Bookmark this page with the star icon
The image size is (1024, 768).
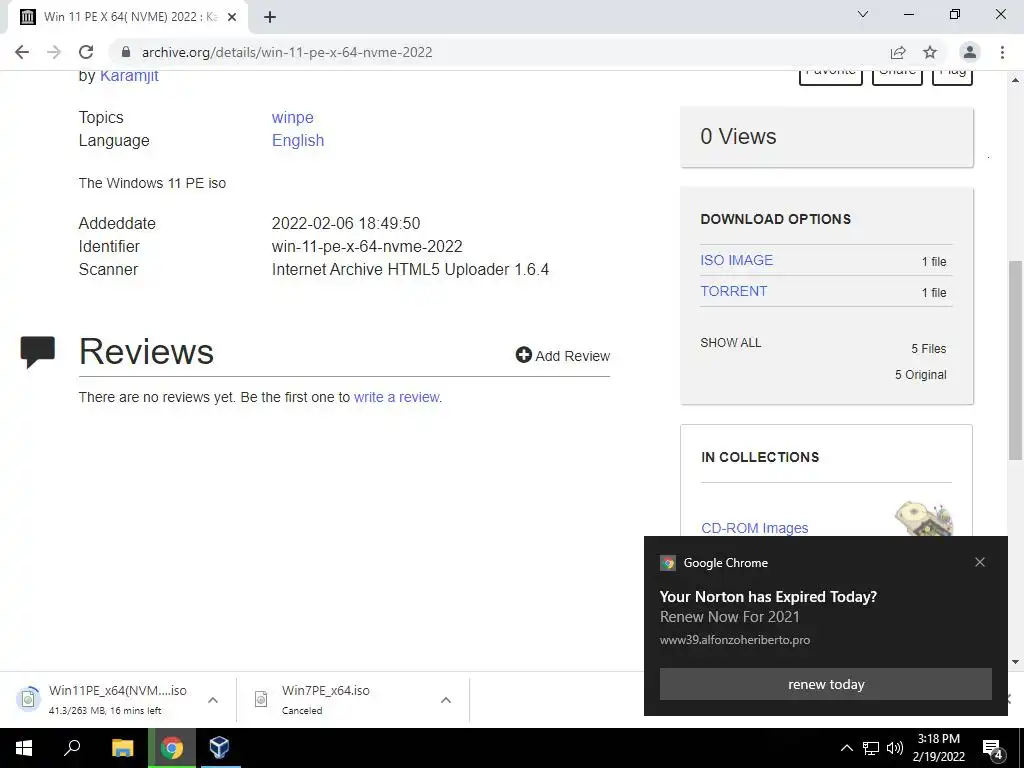[x=930, y=52]
